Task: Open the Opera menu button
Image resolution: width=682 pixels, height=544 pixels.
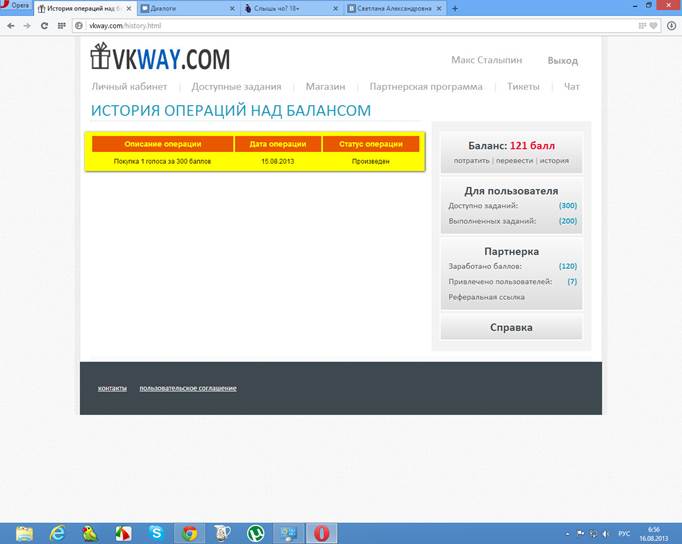Action: coord(16,6)
